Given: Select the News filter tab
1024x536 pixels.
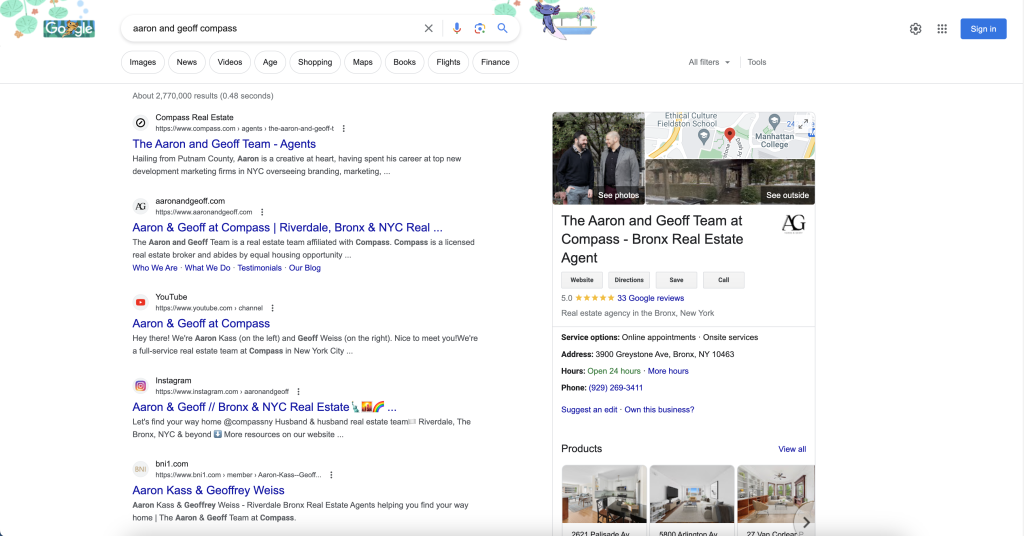Looking at the screenshot, I should click(186, 62).
